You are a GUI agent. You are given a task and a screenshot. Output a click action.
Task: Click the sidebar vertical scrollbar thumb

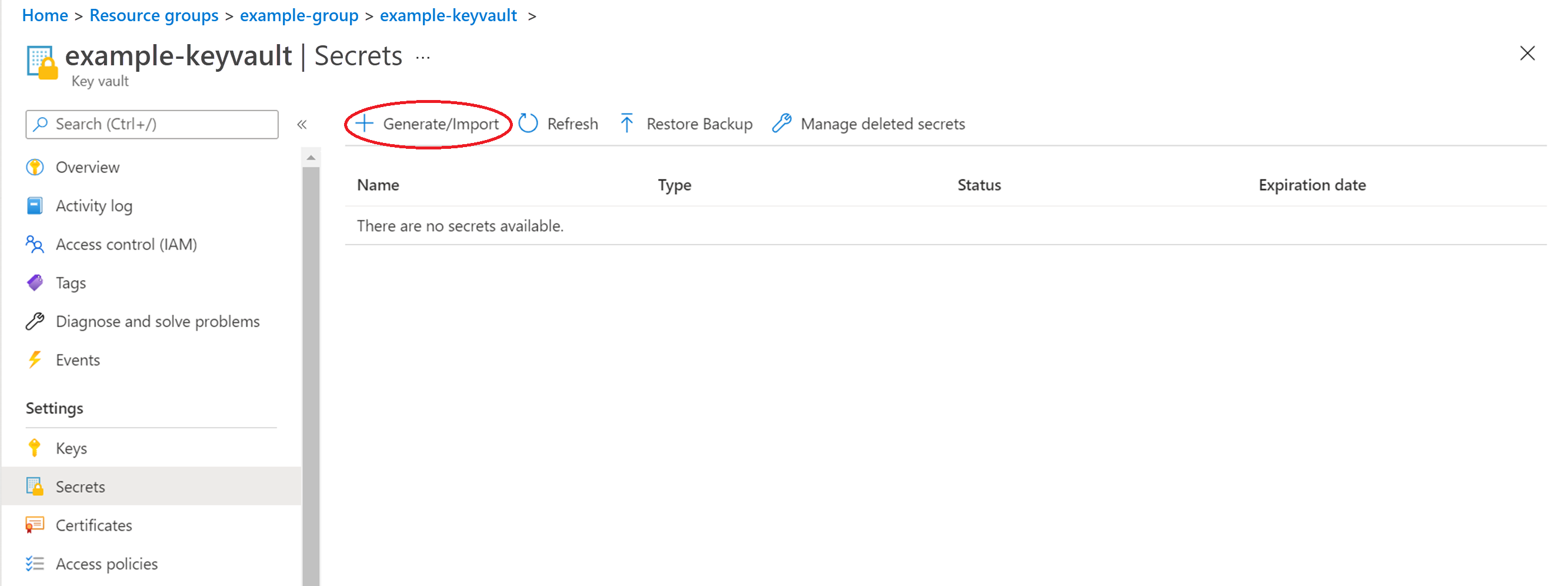click(x=311, y=376)
